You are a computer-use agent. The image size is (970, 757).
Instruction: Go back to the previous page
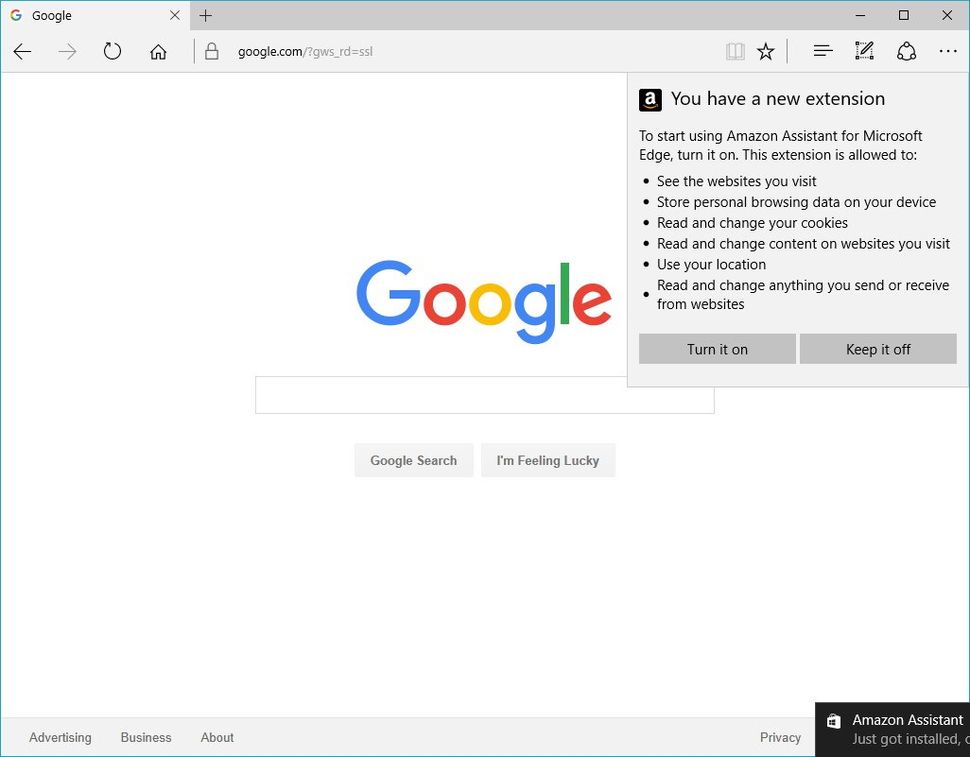[22, 50]
